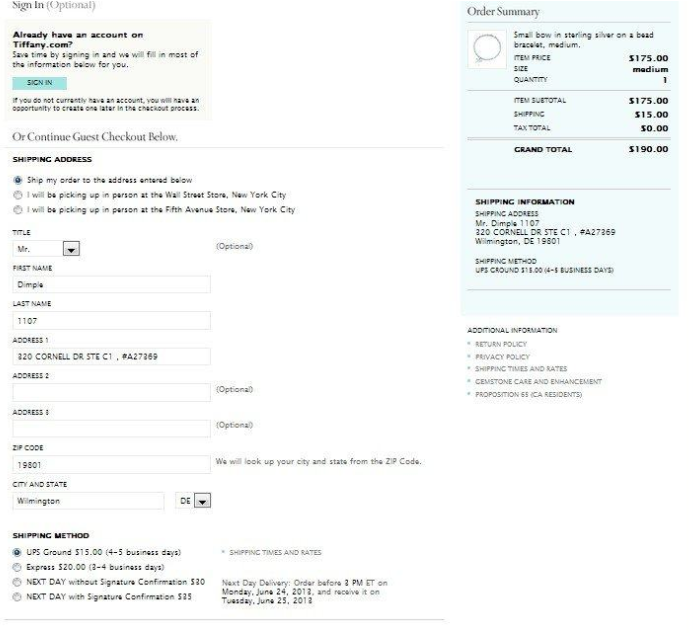Open the Return Policy link
The height and width of the screenshot is (637, 693).
pos(501,344)
